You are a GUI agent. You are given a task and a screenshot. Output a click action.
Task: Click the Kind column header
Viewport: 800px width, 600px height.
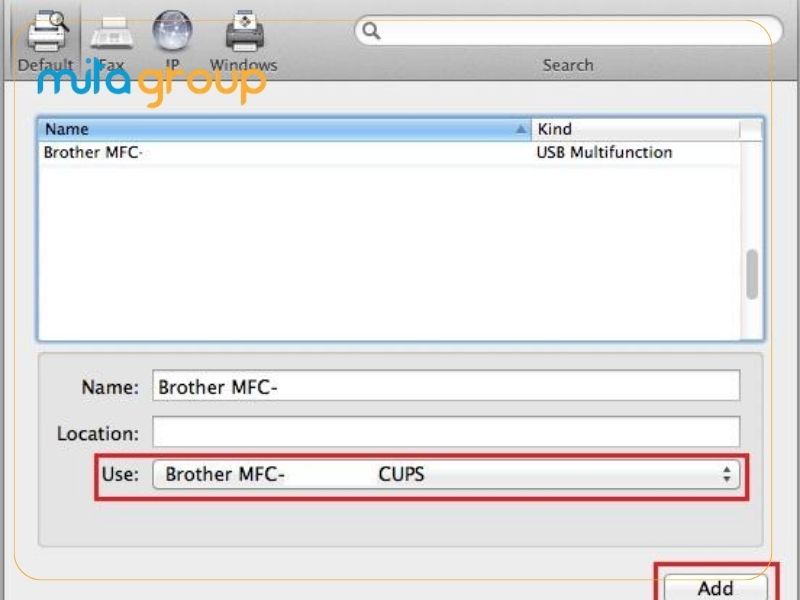[x=635, y=129]
